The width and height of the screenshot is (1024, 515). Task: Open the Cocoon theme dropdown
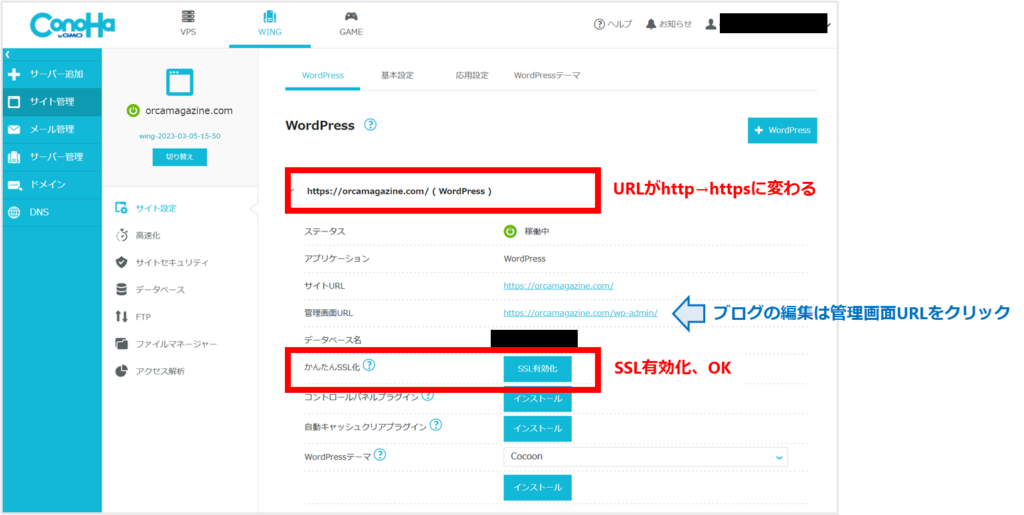(x=645, y=457)
